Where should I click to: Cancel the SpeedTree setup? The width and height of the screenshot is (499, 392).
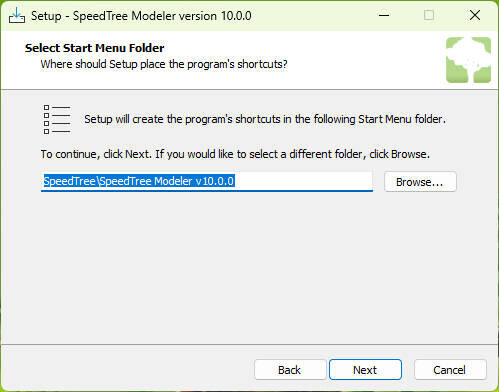(450, 369)
